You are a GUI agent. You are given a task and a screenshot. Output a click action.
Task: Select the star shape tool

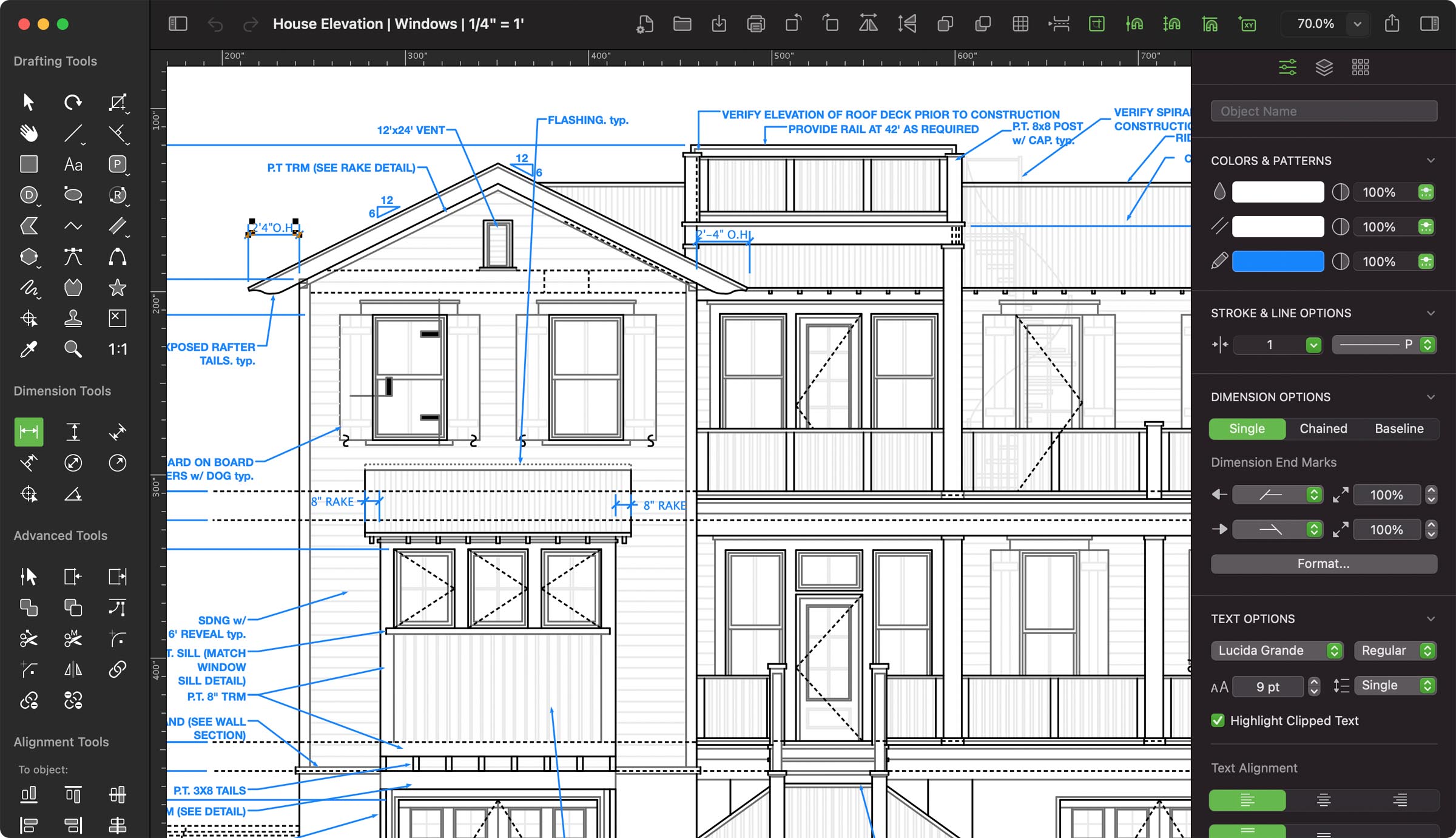[118, 288]
